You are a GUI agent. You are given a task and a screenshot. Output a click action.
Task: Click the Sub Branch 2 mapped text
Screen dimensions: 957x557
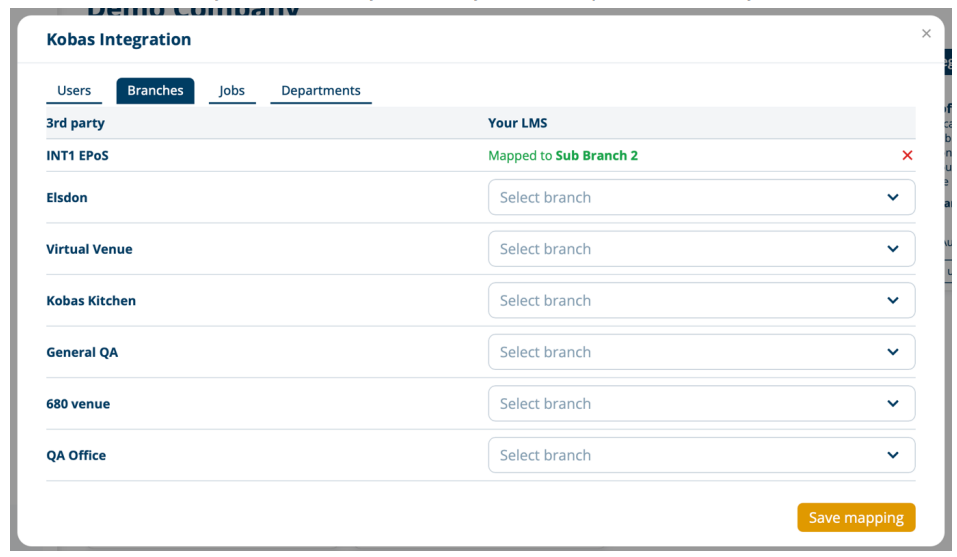tap(596, 156)
